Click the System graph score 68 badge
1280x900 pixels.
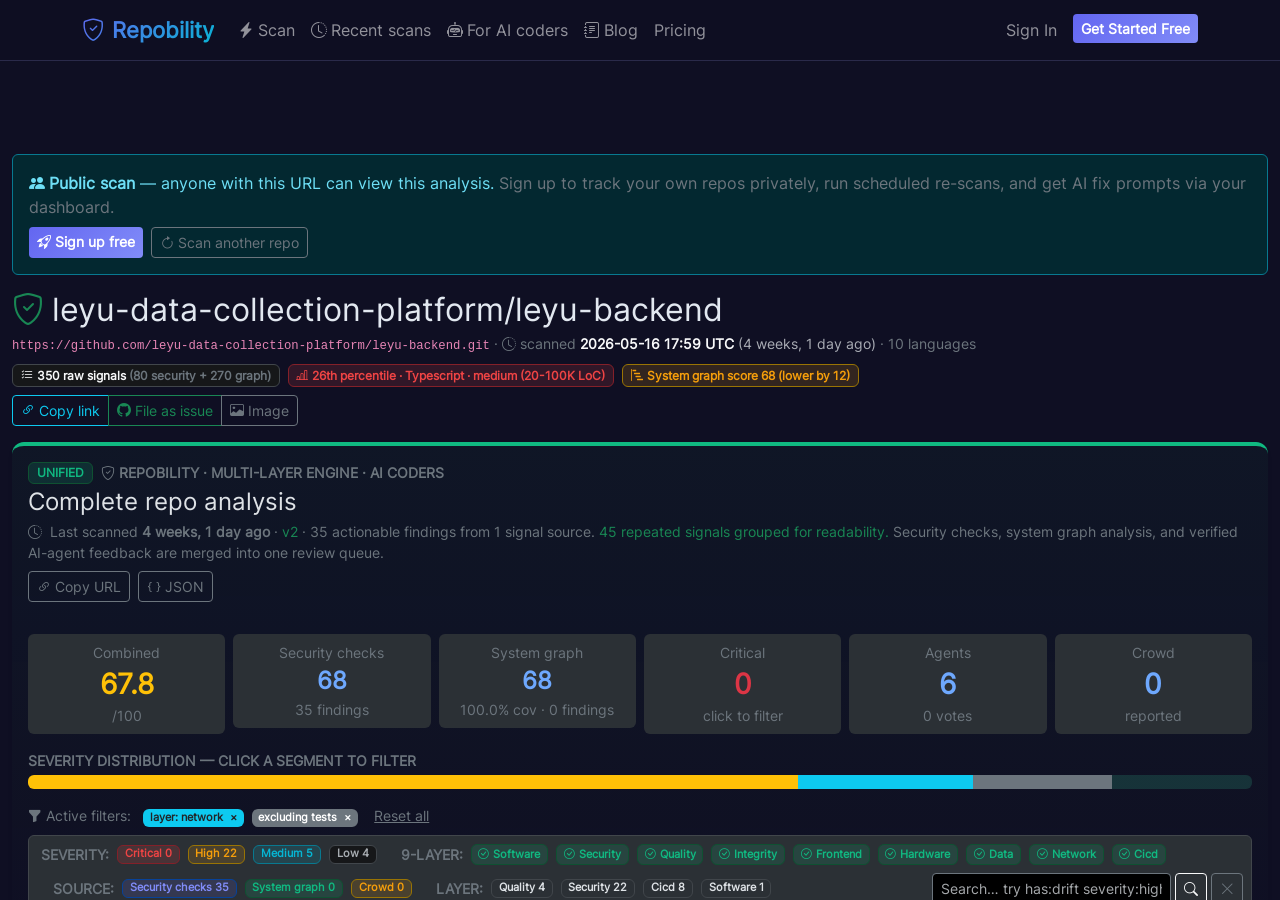pyautogui.click(x=740, y=375)
